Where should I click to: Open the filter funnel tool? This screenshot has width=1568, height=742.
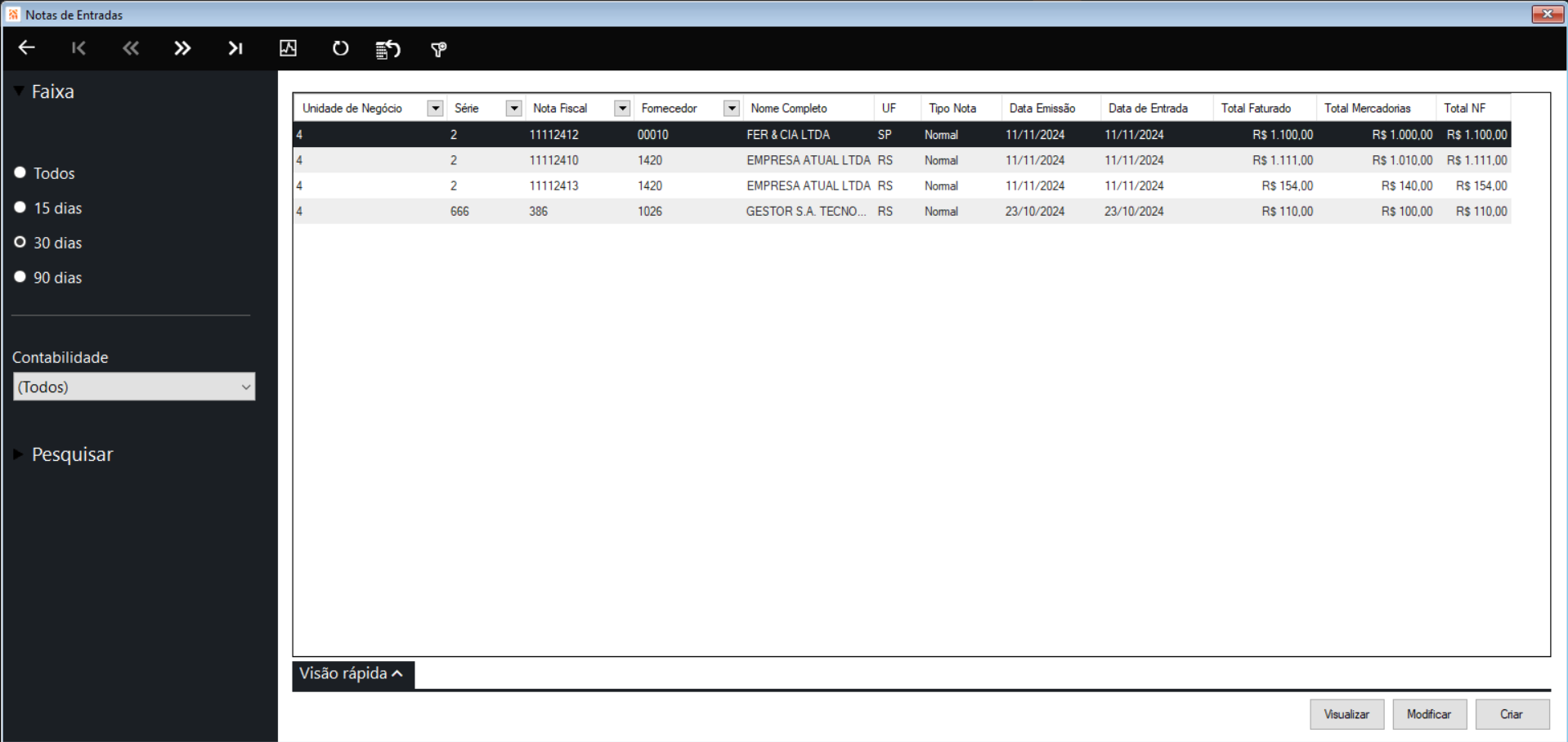click(x=439, y=50)
